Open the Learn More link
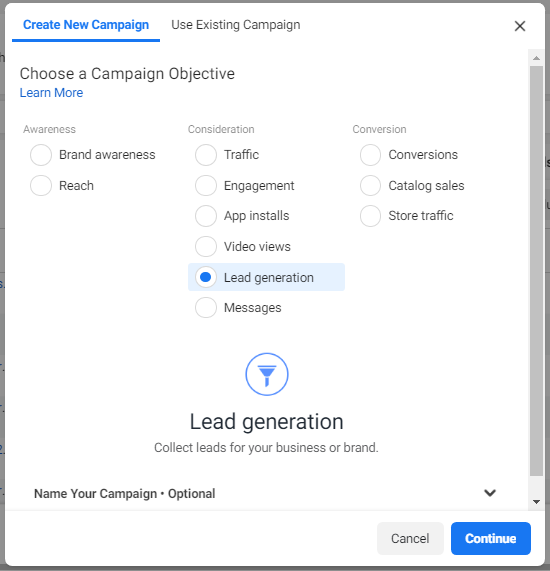Image resolution: width=550 pixels, height=571 pixels. 51,93
